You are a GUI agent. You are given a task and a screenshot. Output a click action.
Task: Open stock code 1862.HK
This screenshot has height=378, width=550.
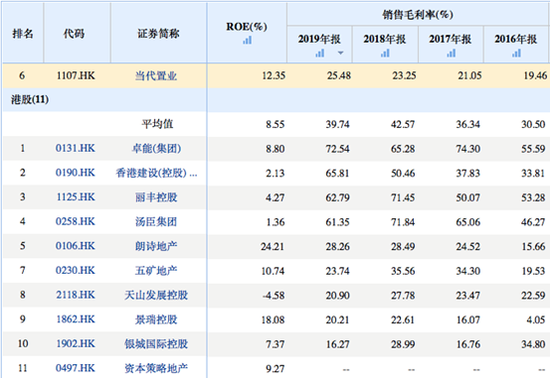pyautogui.click(x=76, y=319)
